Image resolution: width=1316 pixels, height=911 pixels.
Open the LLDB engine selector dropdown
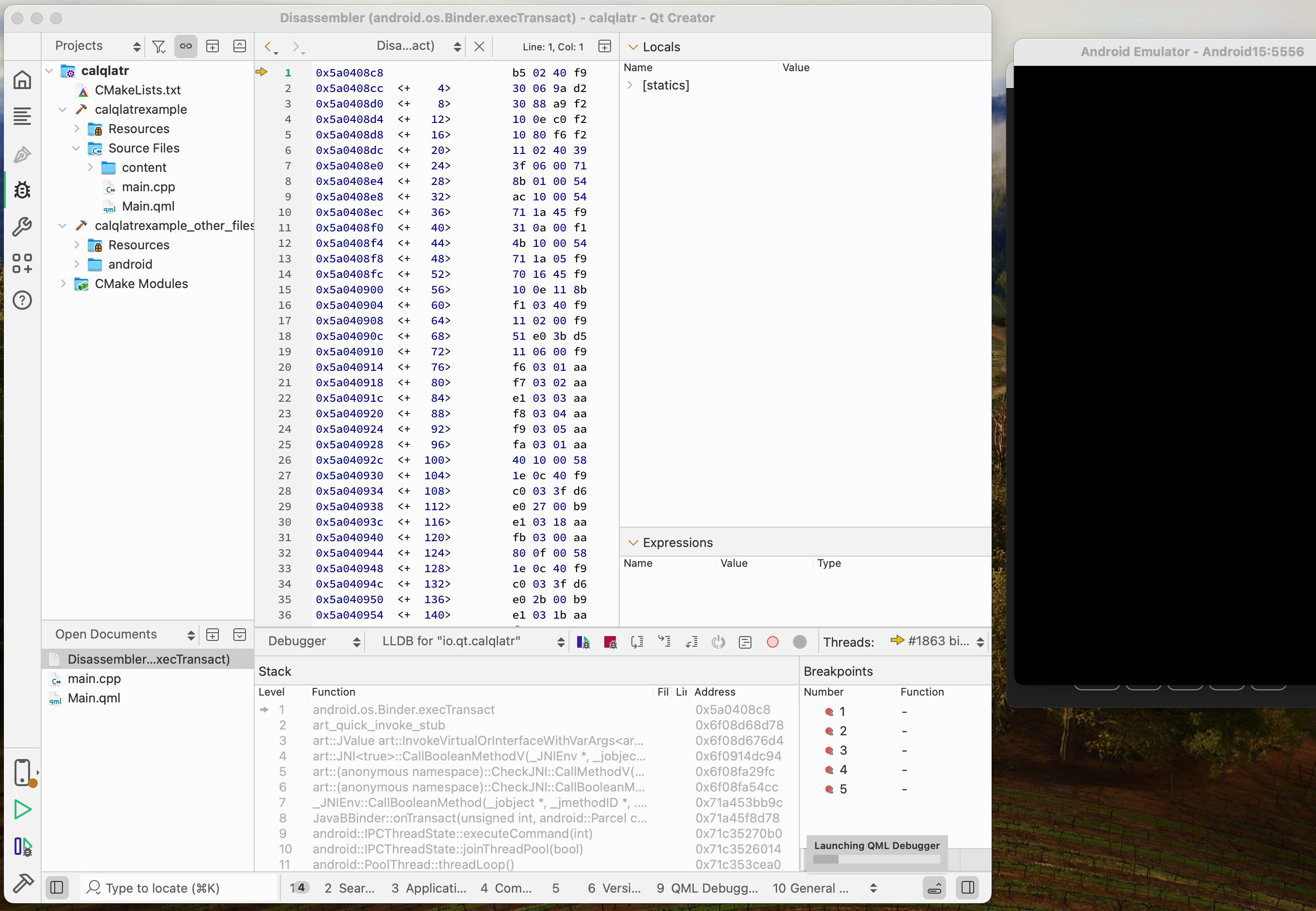[473, 641]
